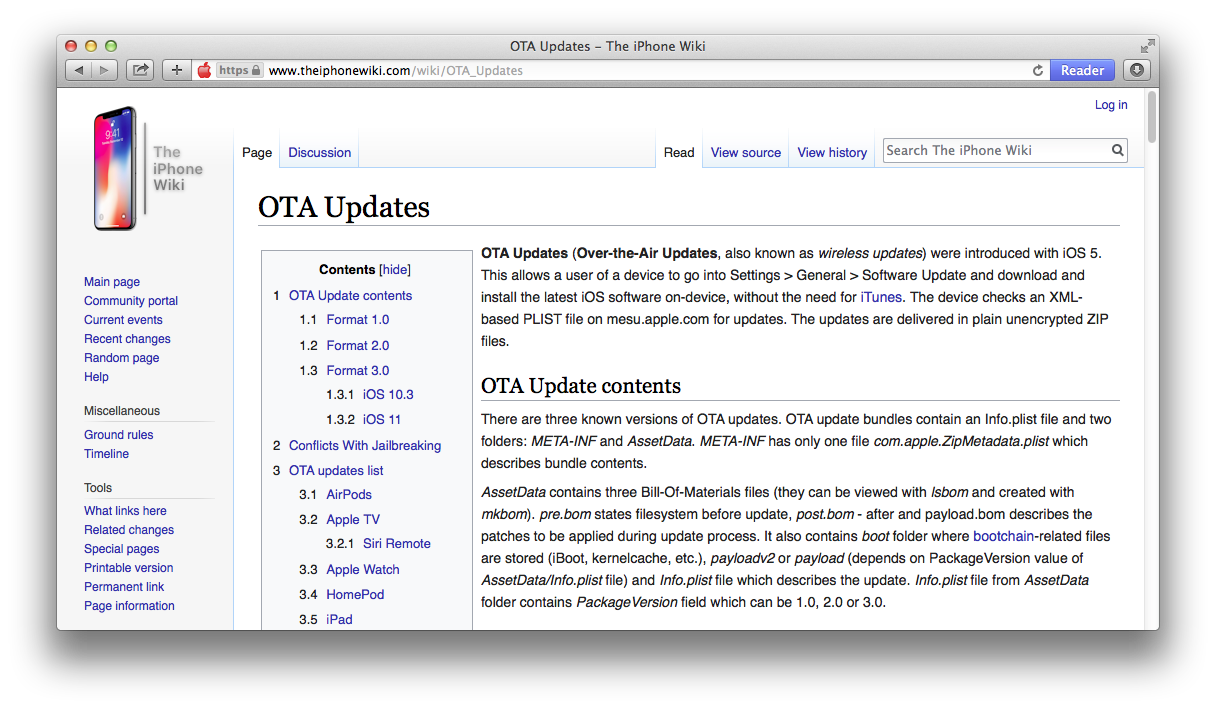Click the OTA Updates page heading
Image resolution: width=1216 pixels, height=709 pixels.
click(344, 207)
